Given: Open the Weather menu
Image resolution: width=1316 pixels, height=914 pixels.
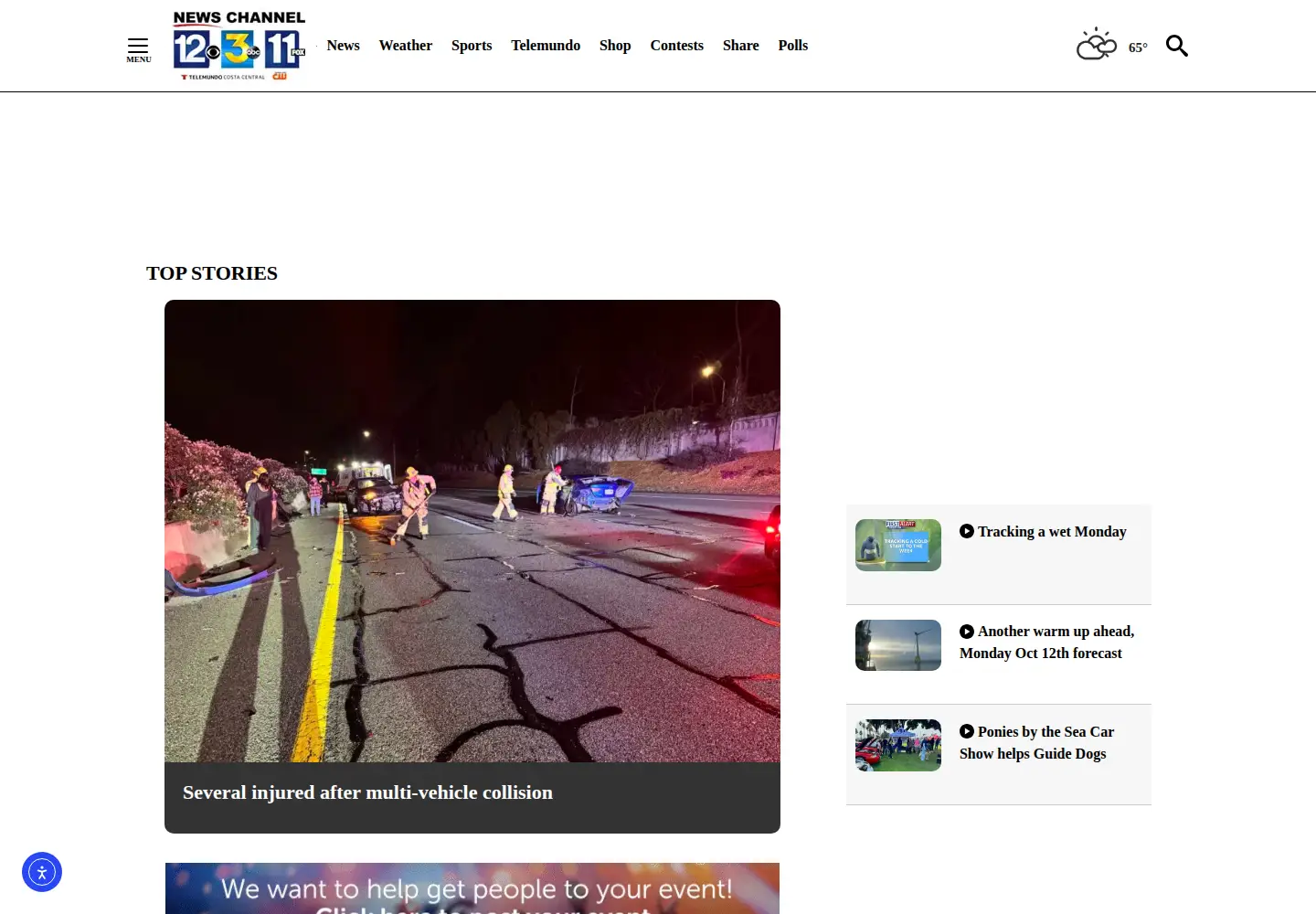Looking at the screenshot, I should tap(406, 46).
